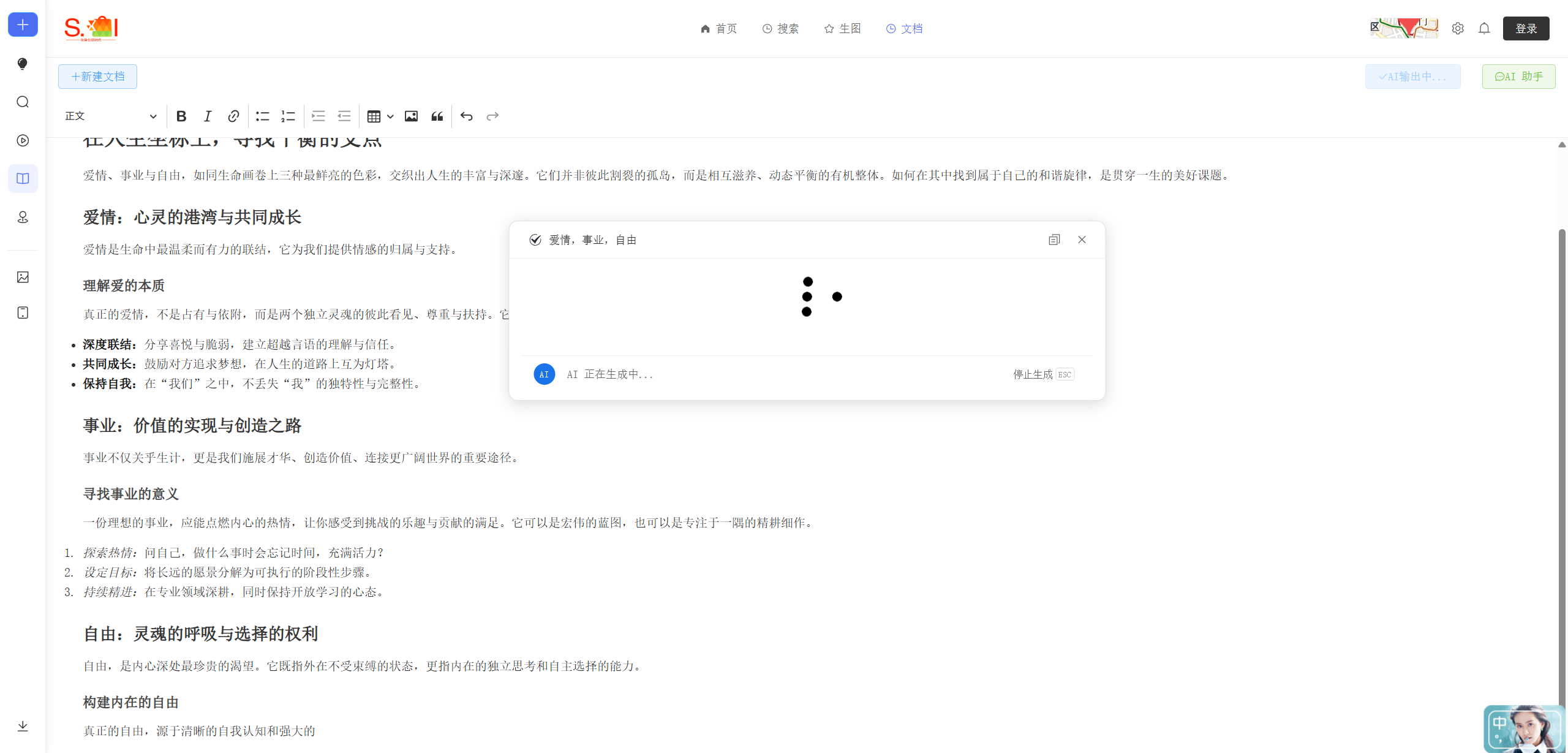Screen dimensions: 1568x753
Task: Click the copy icon in AI popup
Action: 1053,240
